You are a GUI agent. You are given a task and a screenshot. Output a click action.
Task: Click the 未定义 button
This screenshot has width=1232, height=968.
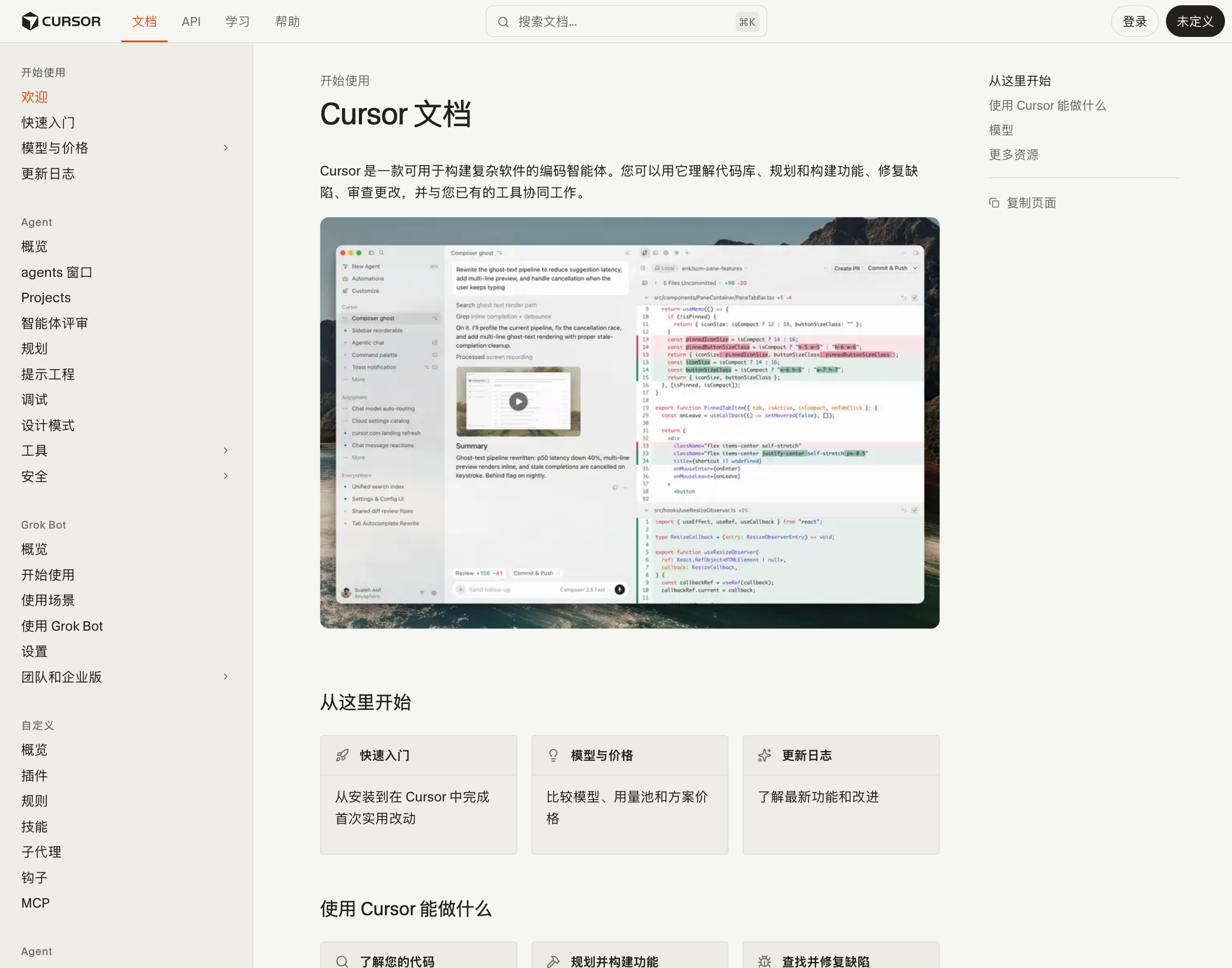click(1195, 22)
